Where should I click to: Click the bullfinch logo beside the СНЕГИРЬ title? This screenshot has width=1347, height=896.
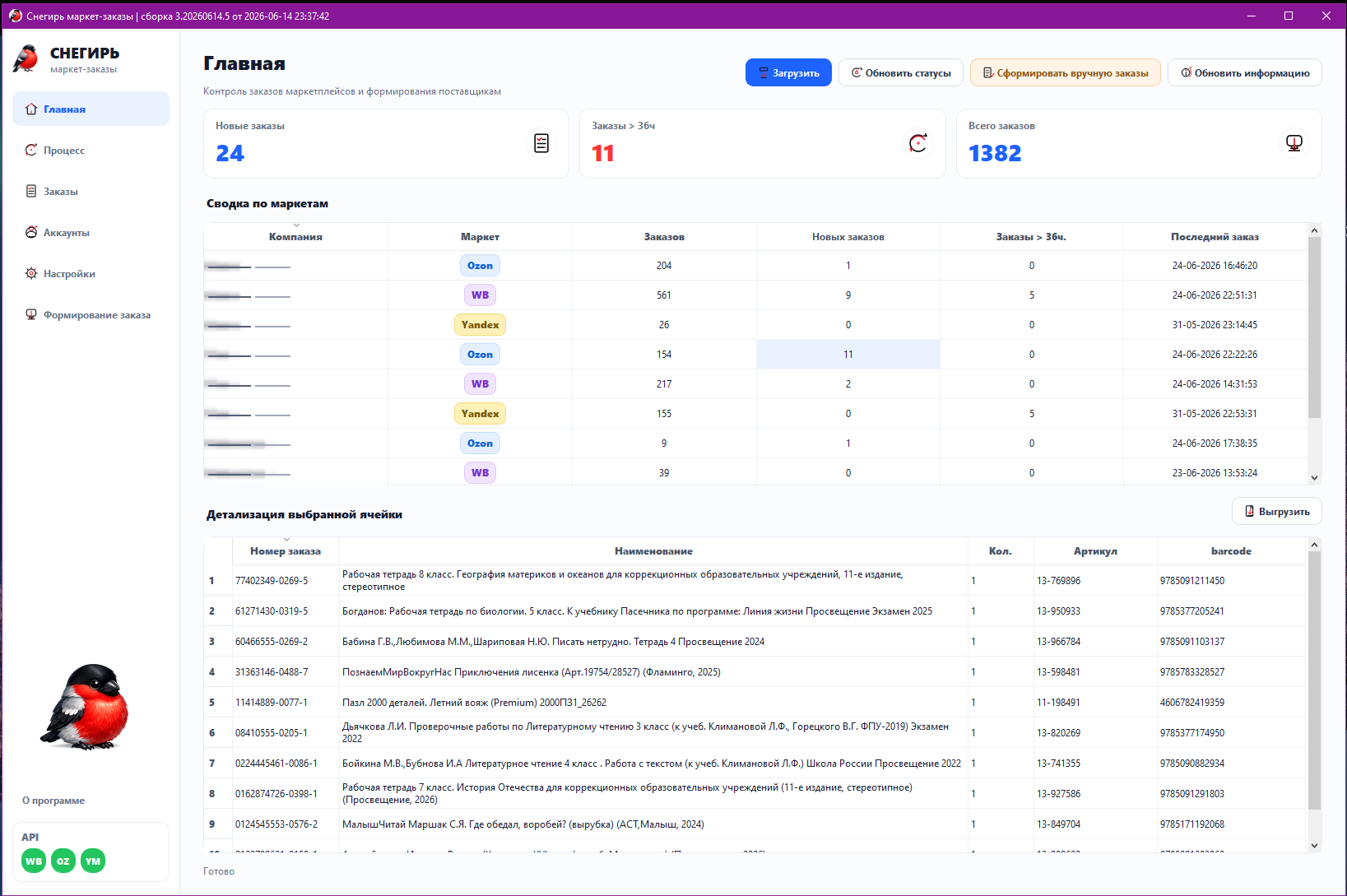click(26, 59)
